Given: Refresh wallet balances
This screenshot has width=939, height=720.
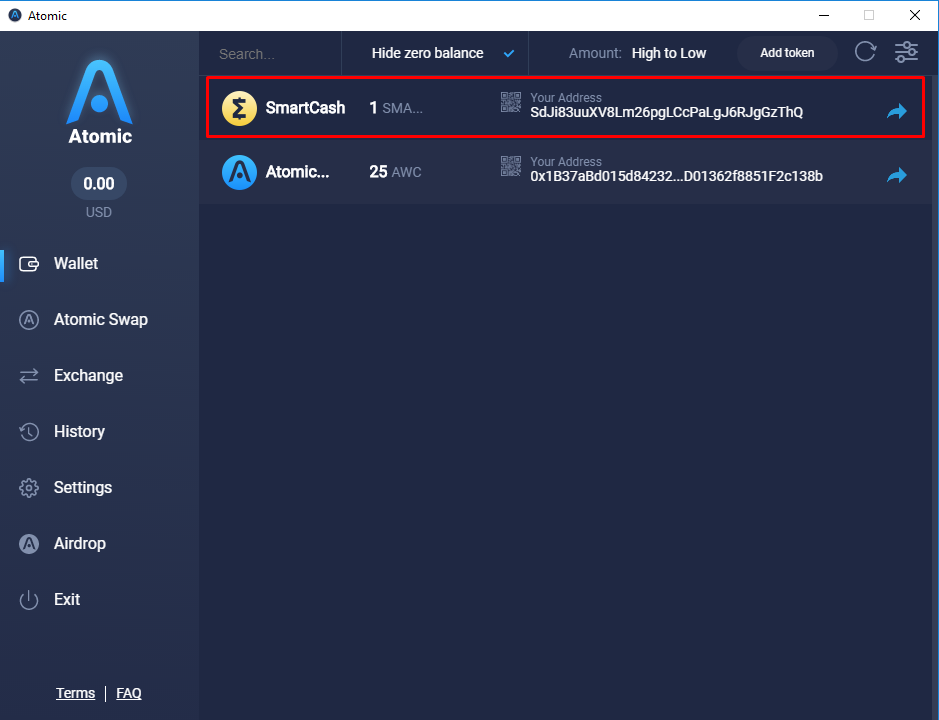Looking at the screenshot, I should (865, 52).
